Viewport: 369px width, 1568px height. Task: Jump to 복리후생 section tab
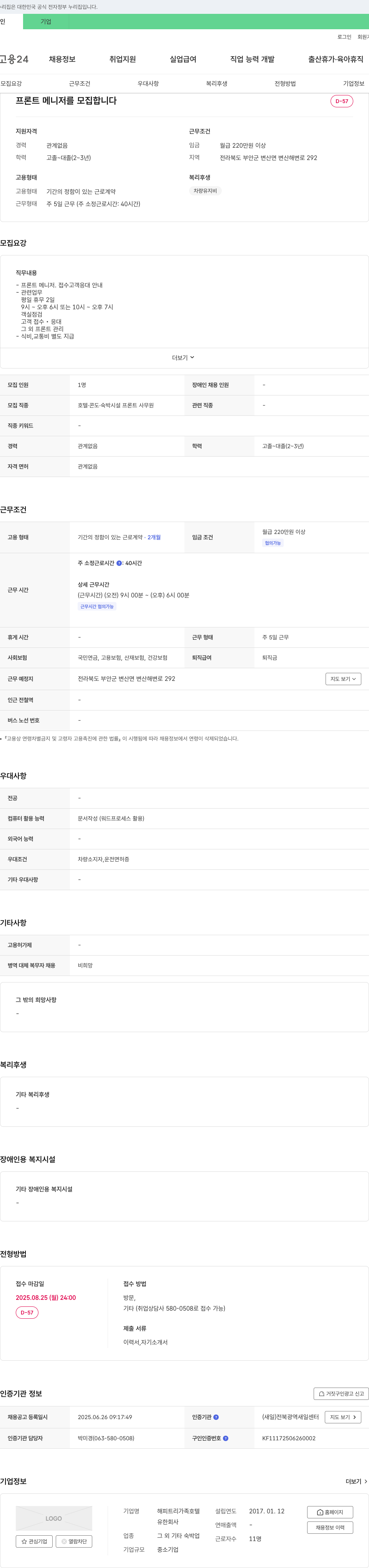216,83
